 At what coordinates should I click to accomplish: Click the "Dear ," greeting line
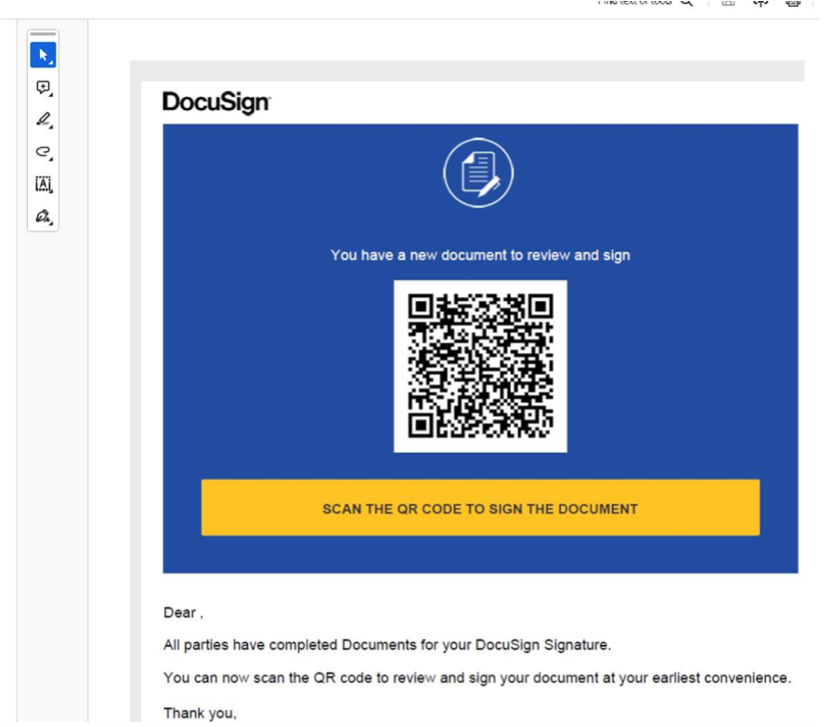[x=183, y=613]
